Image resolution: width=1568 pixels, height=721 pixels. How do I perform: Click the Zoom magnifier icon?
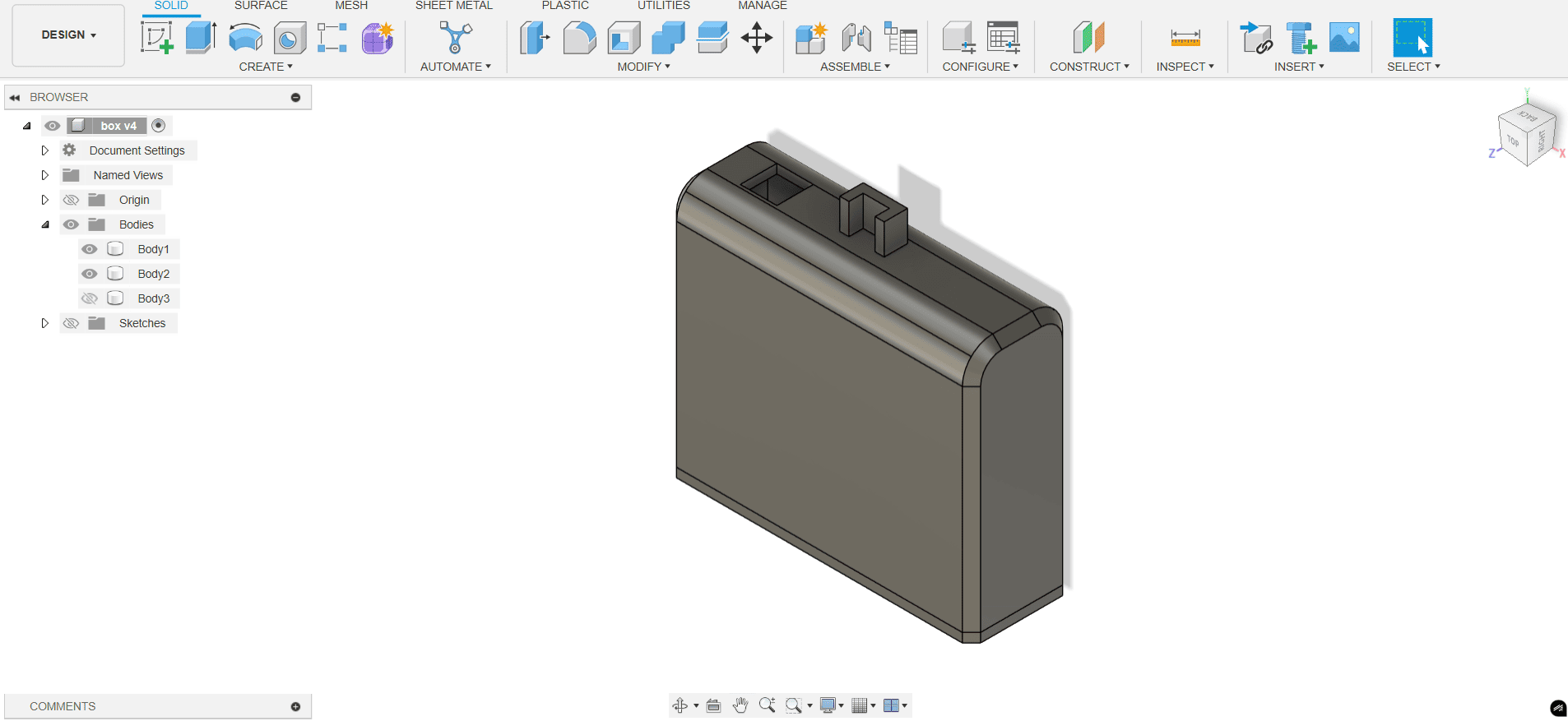[767, 705]
